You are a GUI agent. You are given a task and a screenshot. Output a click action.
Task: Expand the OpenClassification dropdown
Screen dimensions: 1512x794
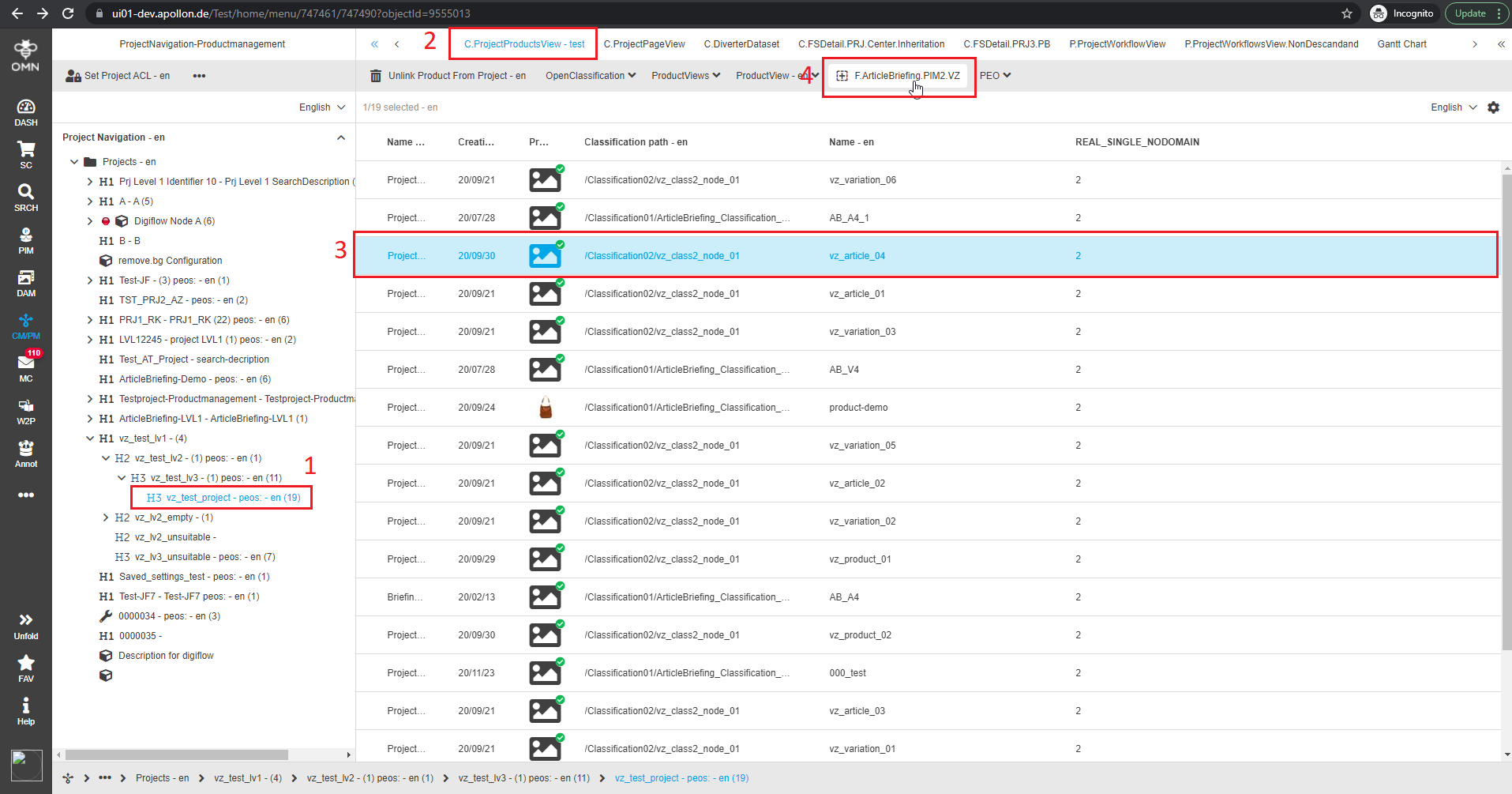click(x=590, y=76)
